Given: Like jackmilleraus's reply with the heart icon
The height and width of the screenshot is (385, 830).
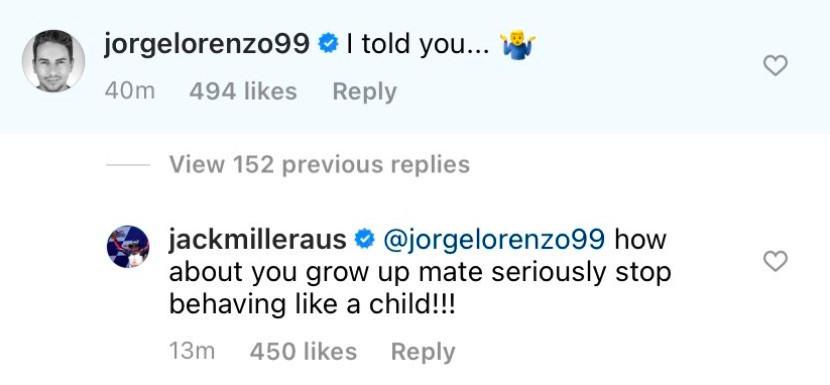Looking at the screenshot, I should click(775, 261).
